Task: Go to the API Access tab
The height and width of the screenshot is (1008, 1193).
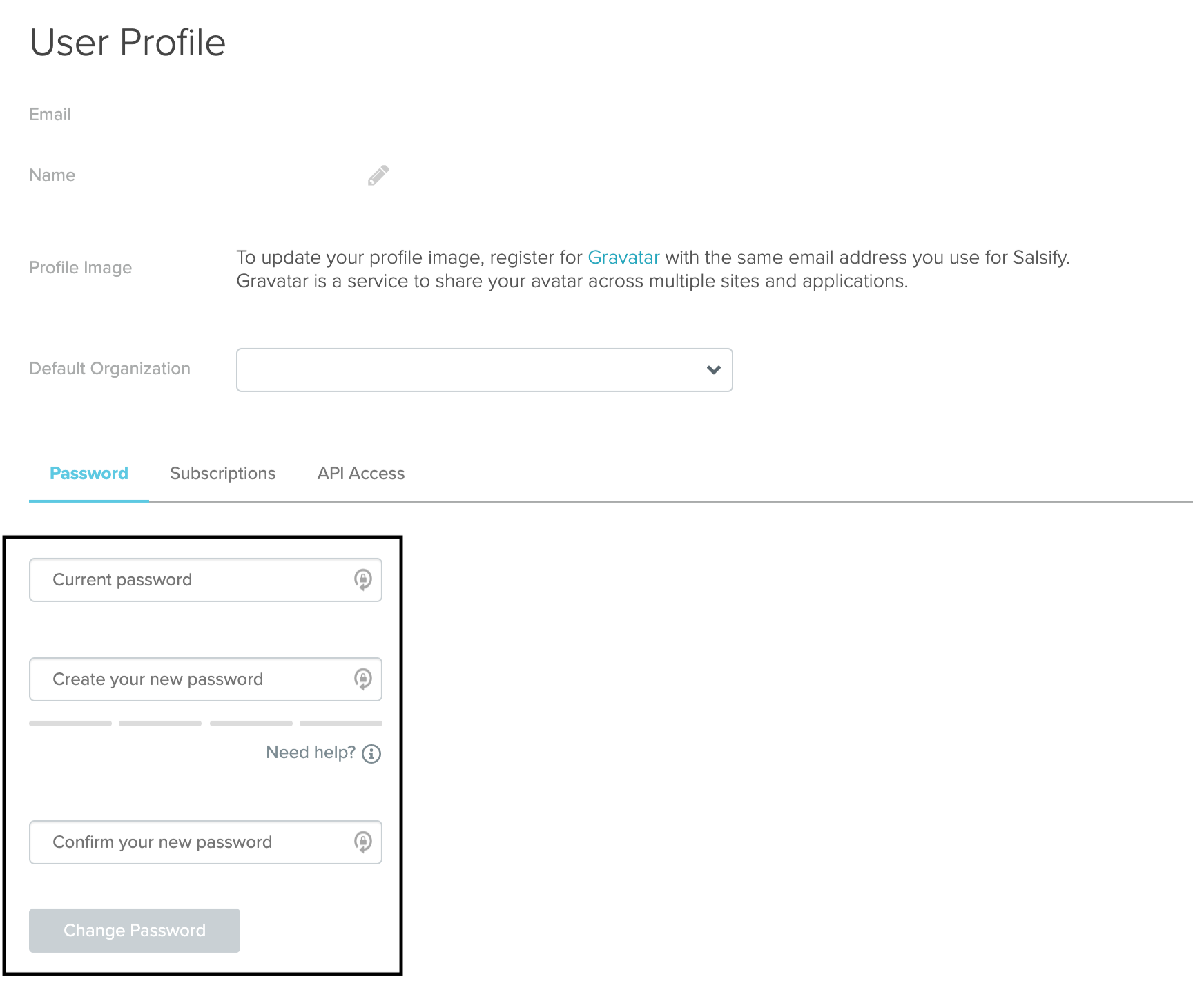Action: click(x=361, y=474)
